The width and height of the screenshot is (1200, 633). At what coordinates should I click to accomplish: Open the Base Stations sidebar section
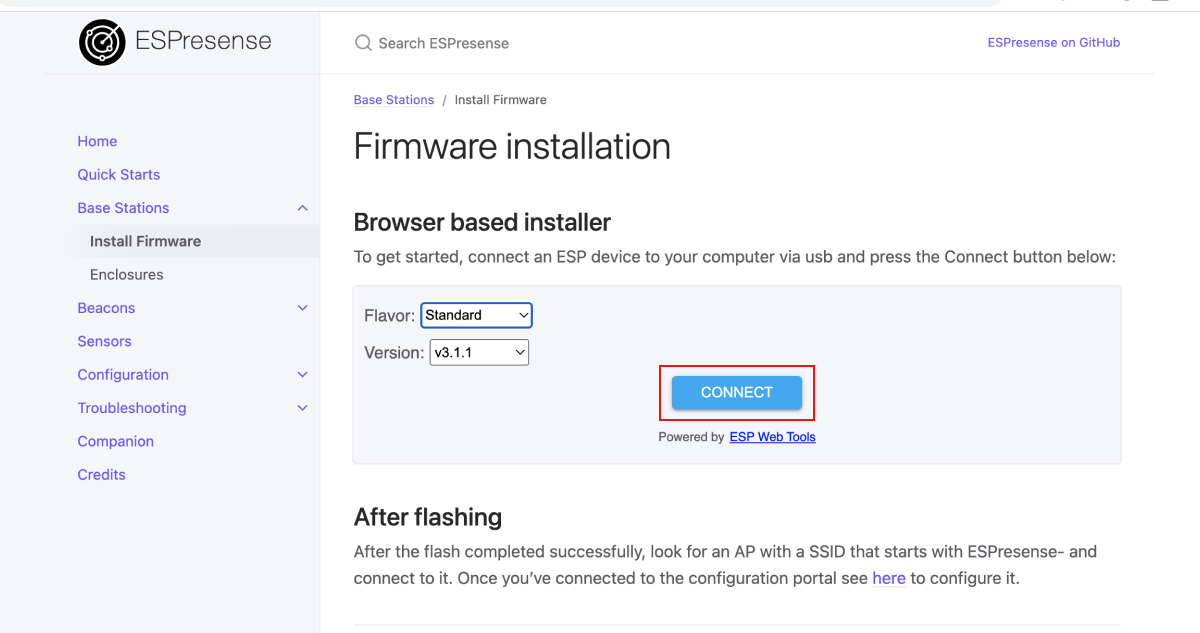[123, 208]
